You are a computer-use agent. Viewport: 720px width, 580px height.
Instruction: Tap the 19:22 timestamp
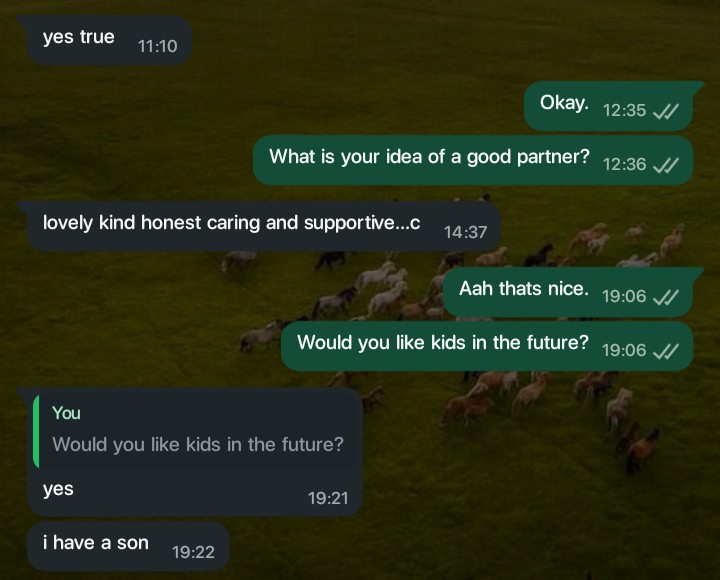193,551
